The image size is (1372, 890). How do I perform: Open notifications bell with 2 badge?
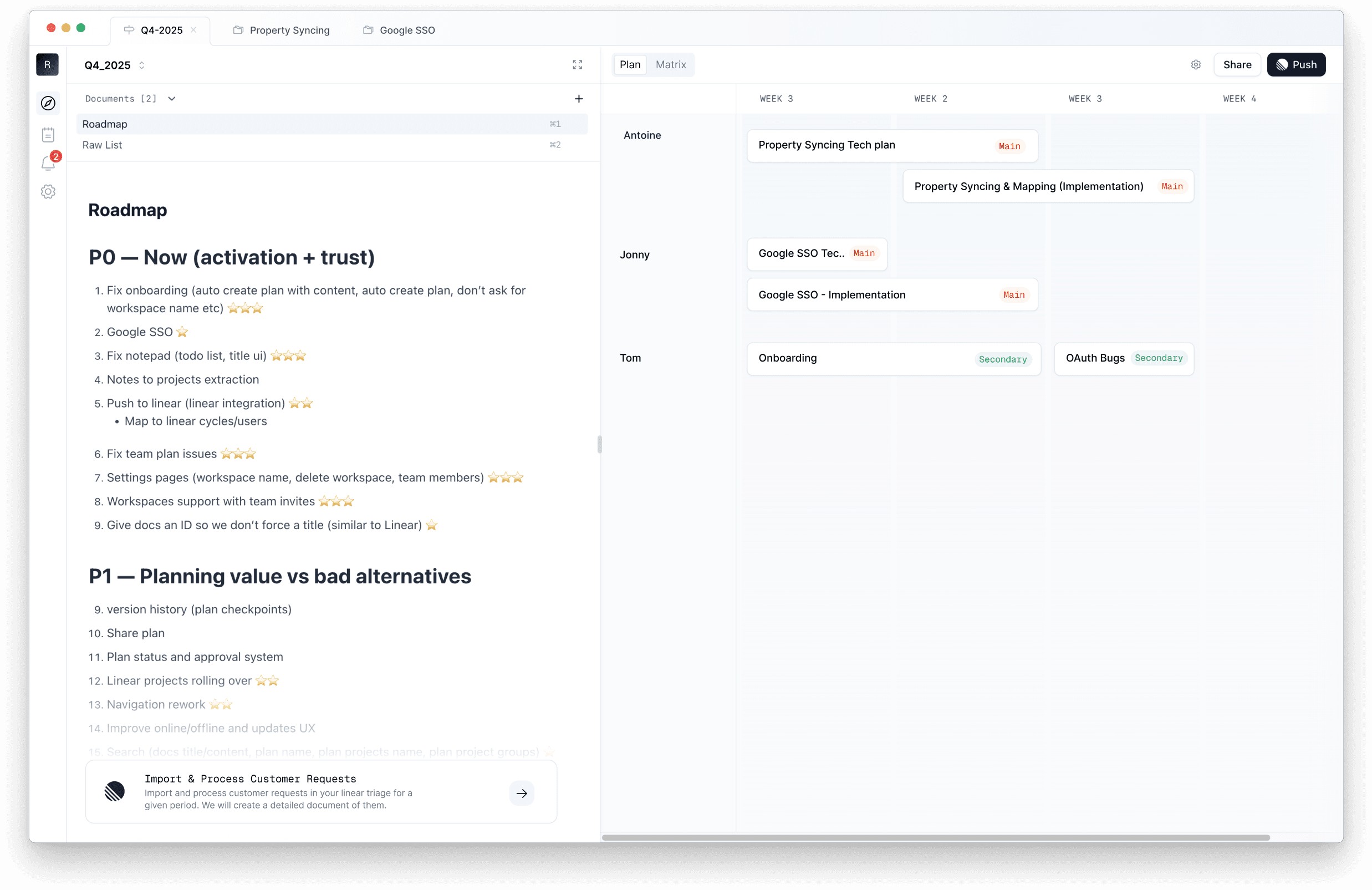48,163
